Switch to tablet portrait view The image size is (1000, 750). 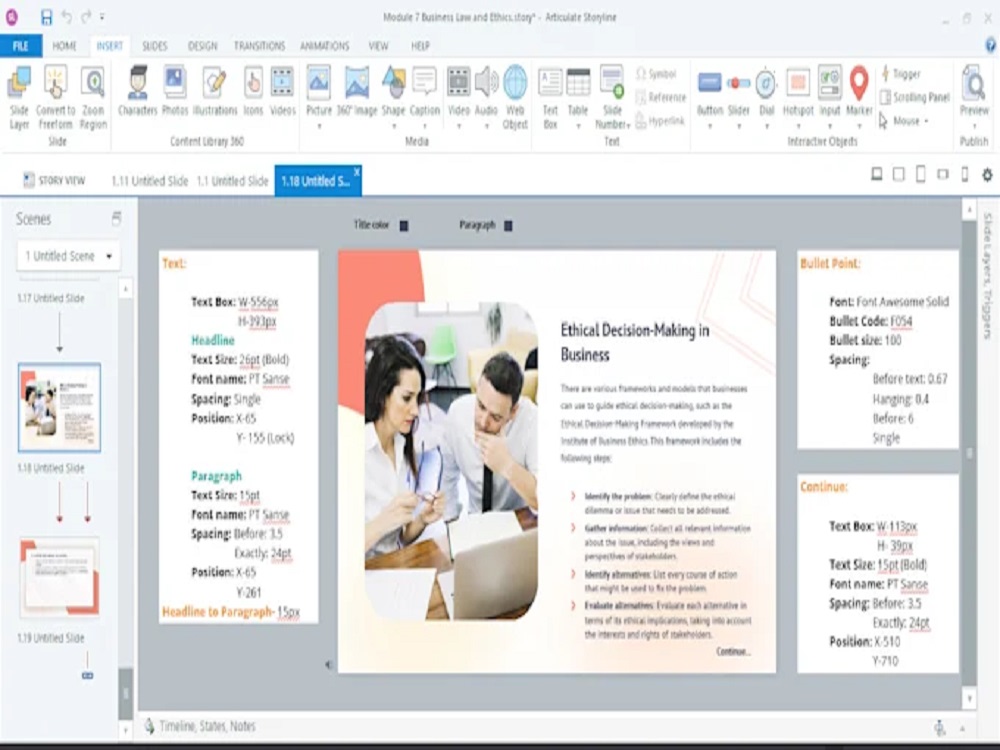point(920,173)
